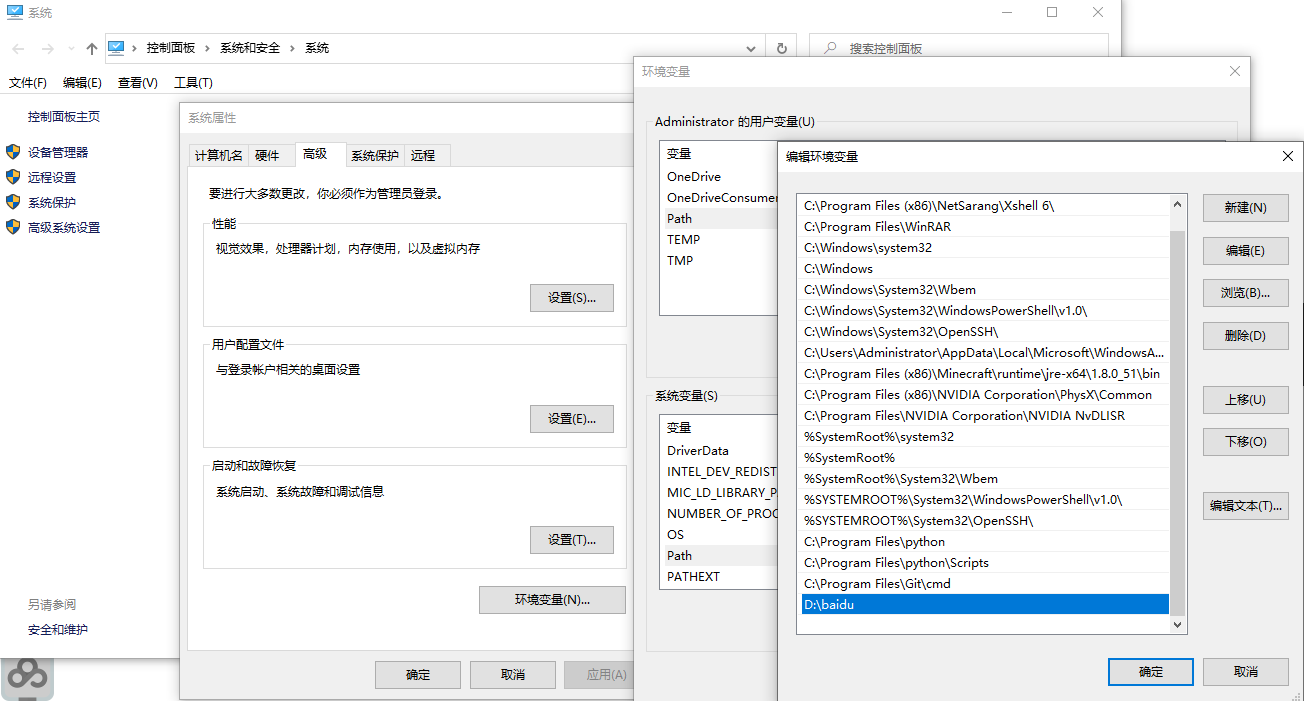The image size is (1304, 701).
Task: Open the 工具(T) menu
Action: pos(193,83)
